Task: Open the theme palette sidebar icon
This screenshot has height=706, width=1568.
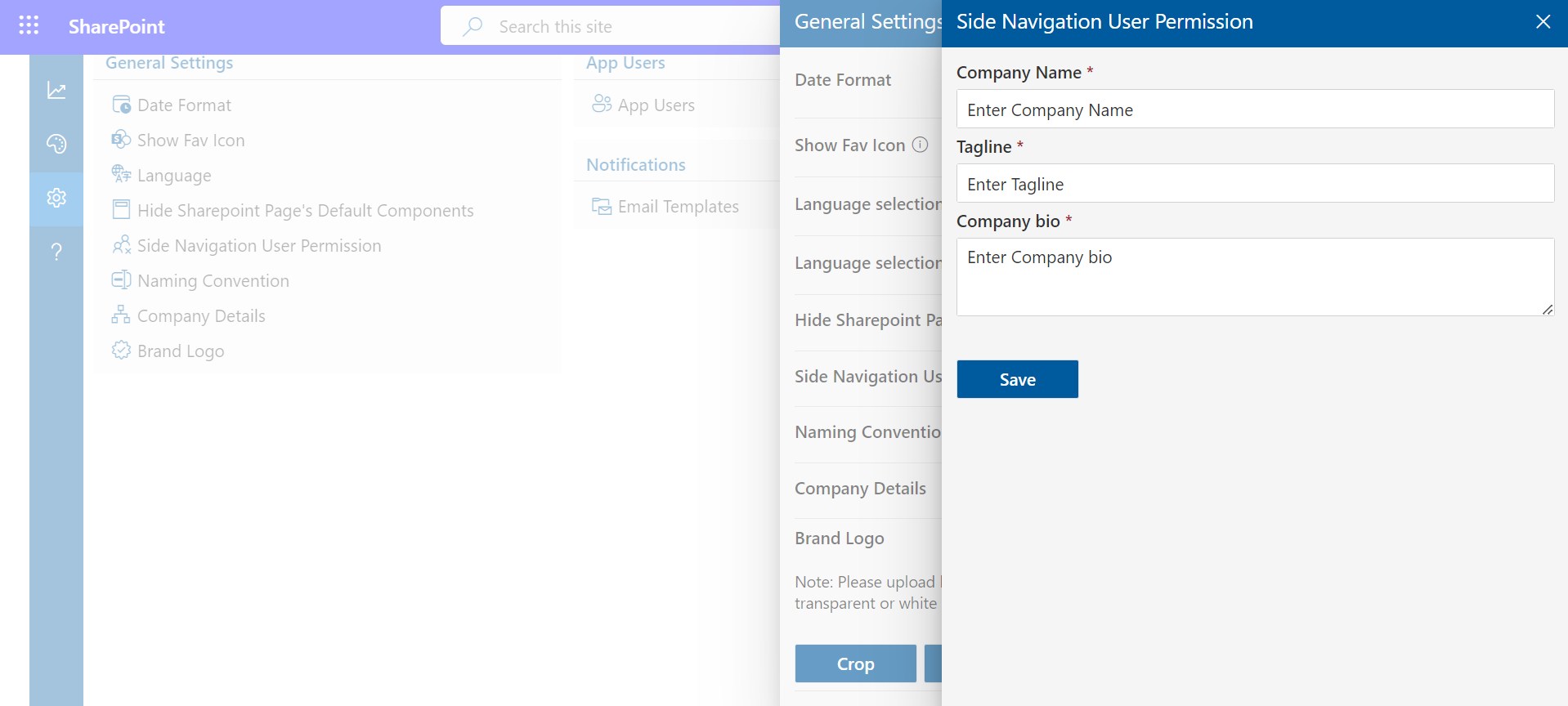Action: [56, 144]
